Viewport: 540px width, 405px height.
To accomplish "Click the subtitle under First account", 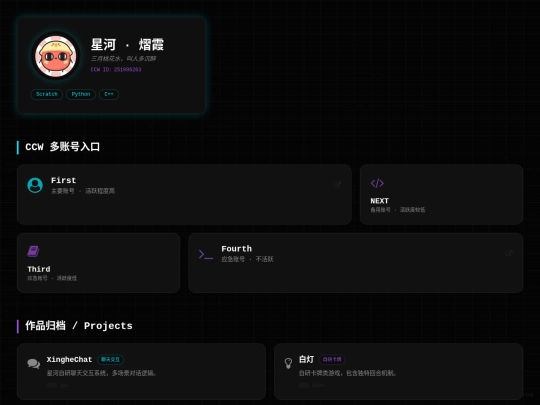I will (x=83, y=191).
